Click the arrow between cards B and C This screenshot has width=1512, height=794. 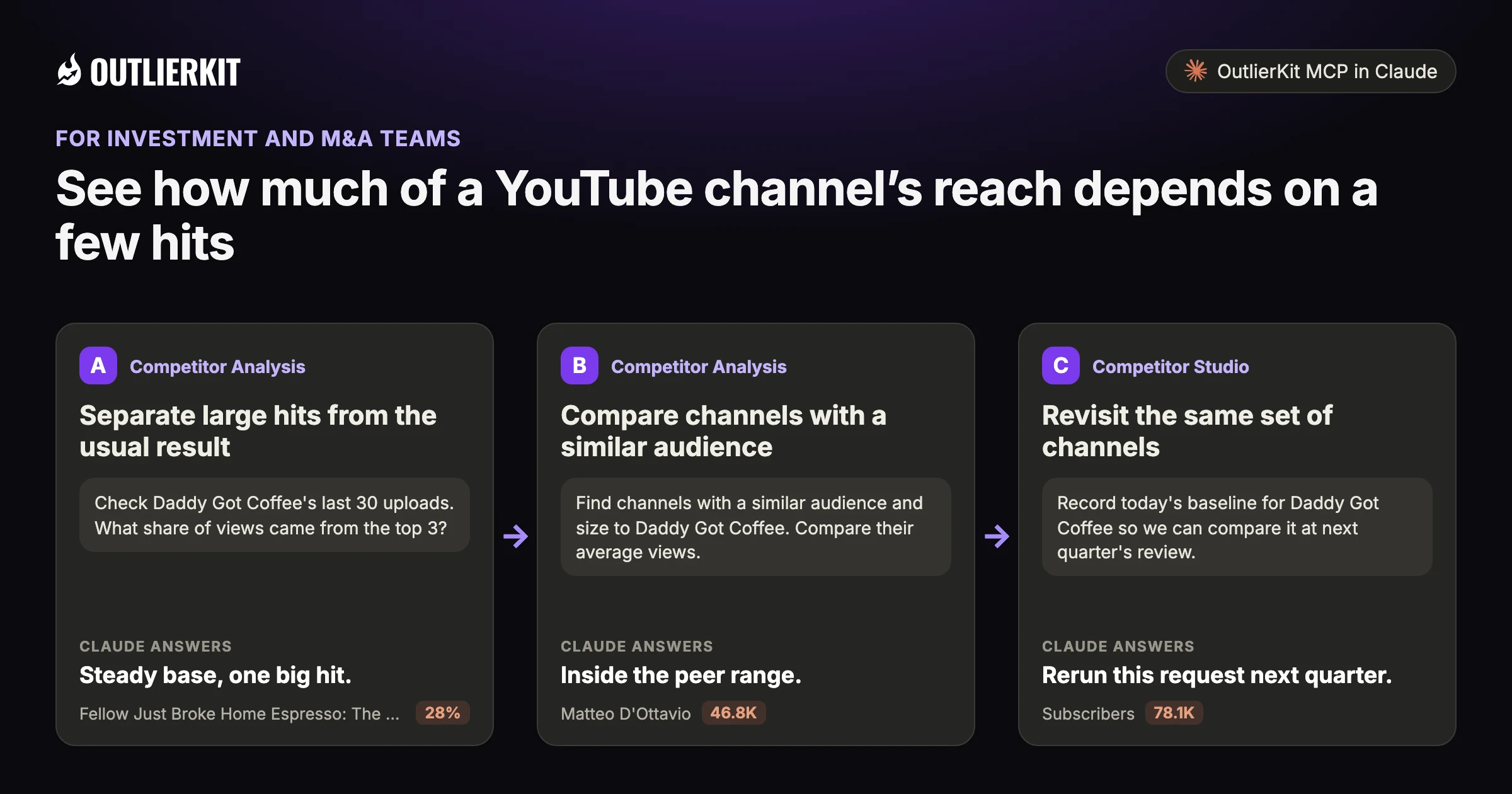997,536
